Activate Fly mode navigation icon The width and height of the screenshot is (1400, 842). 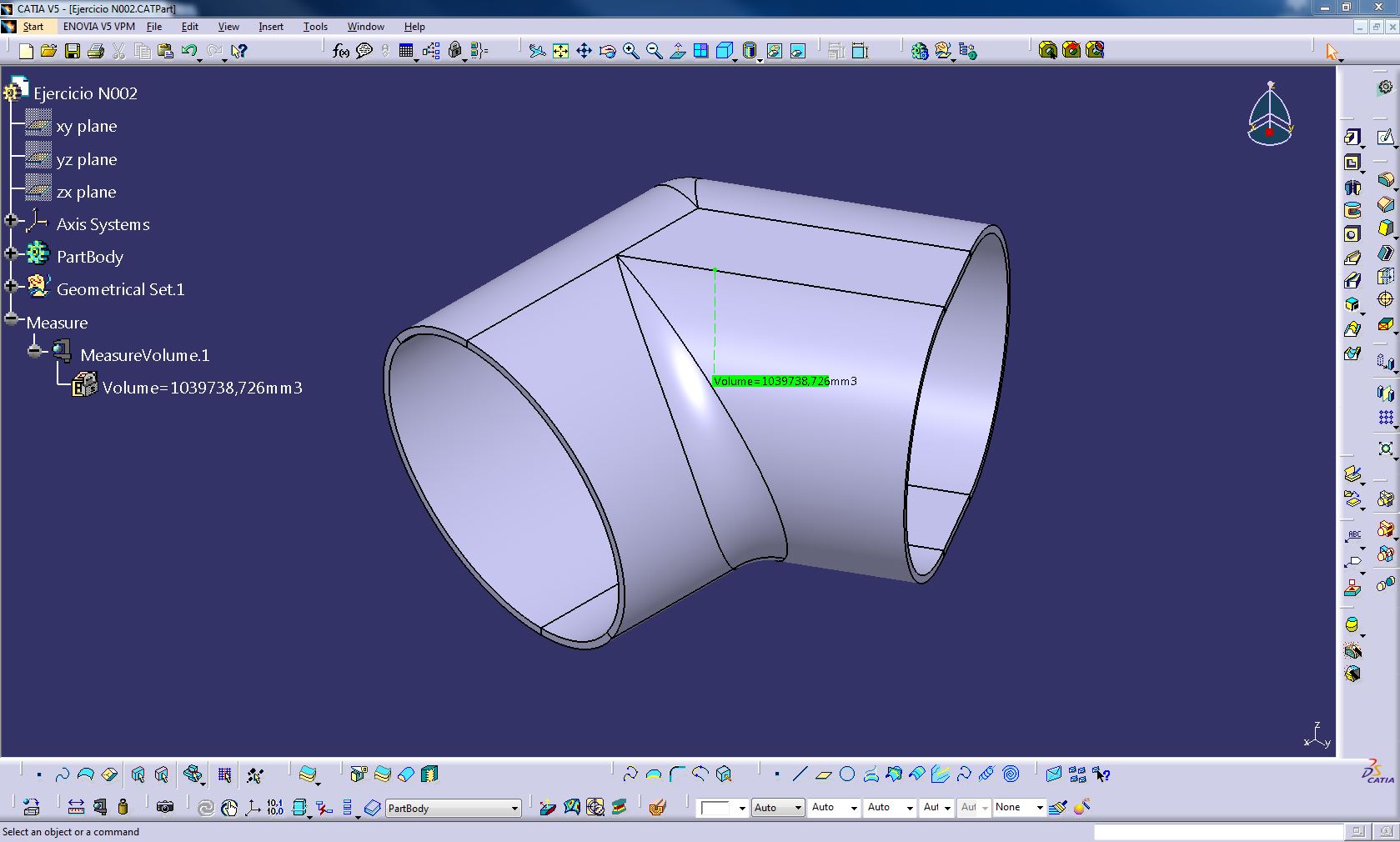click(x=537, y=51)
